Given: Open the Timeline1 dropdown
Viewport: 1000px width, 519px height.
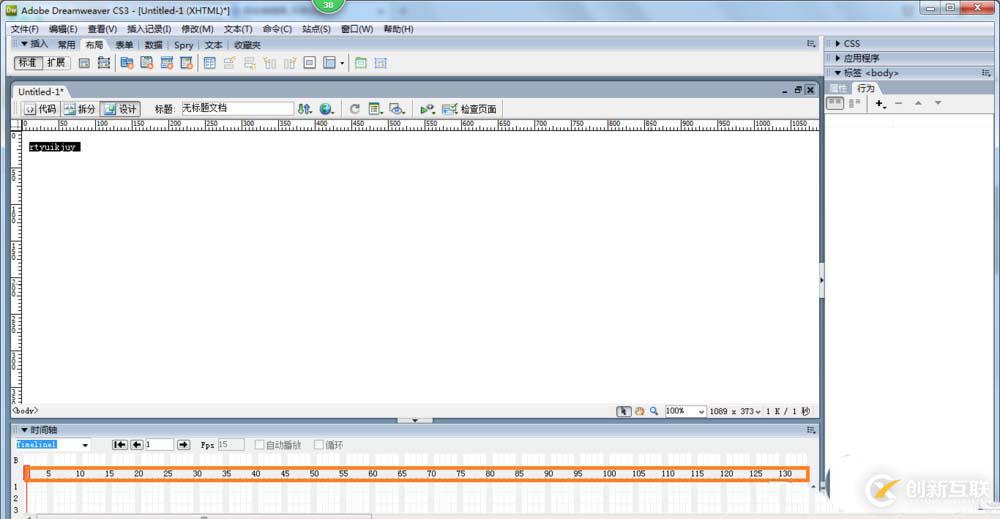Looking at the screenshot, I should click(85, 445).
